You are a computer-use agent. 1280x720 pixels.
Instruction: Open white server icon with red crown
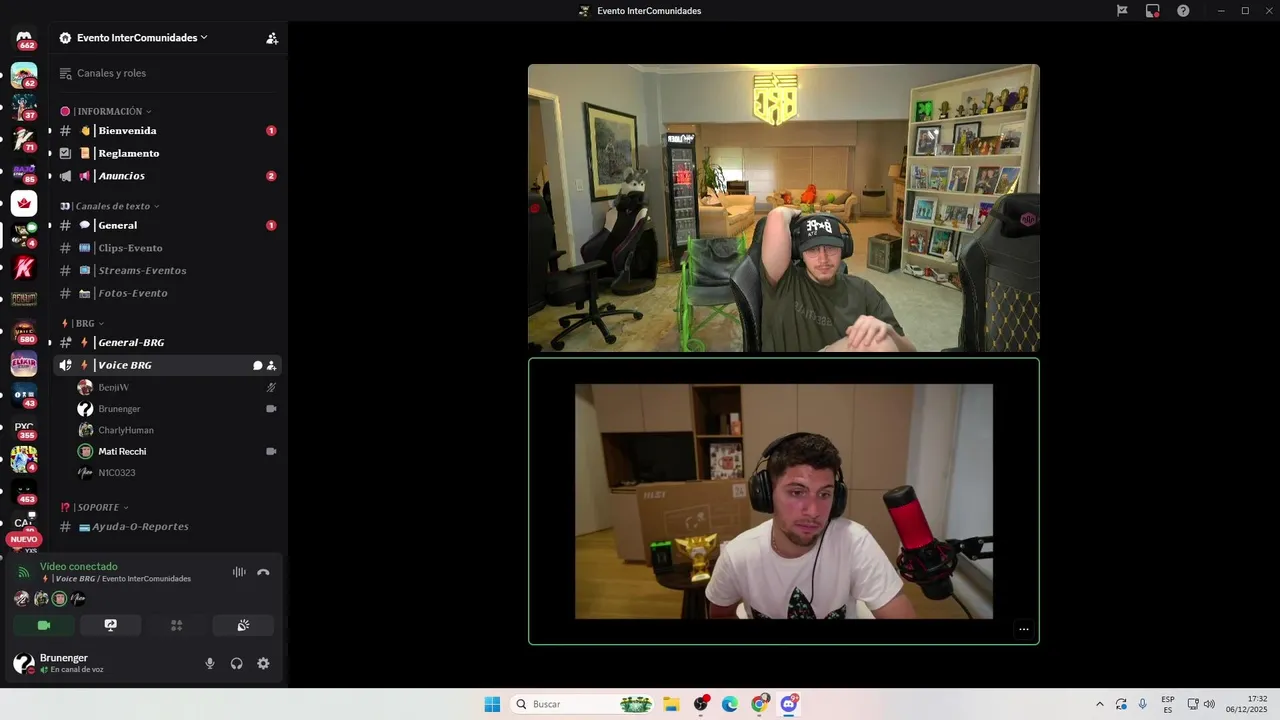[x=24, y=203]
